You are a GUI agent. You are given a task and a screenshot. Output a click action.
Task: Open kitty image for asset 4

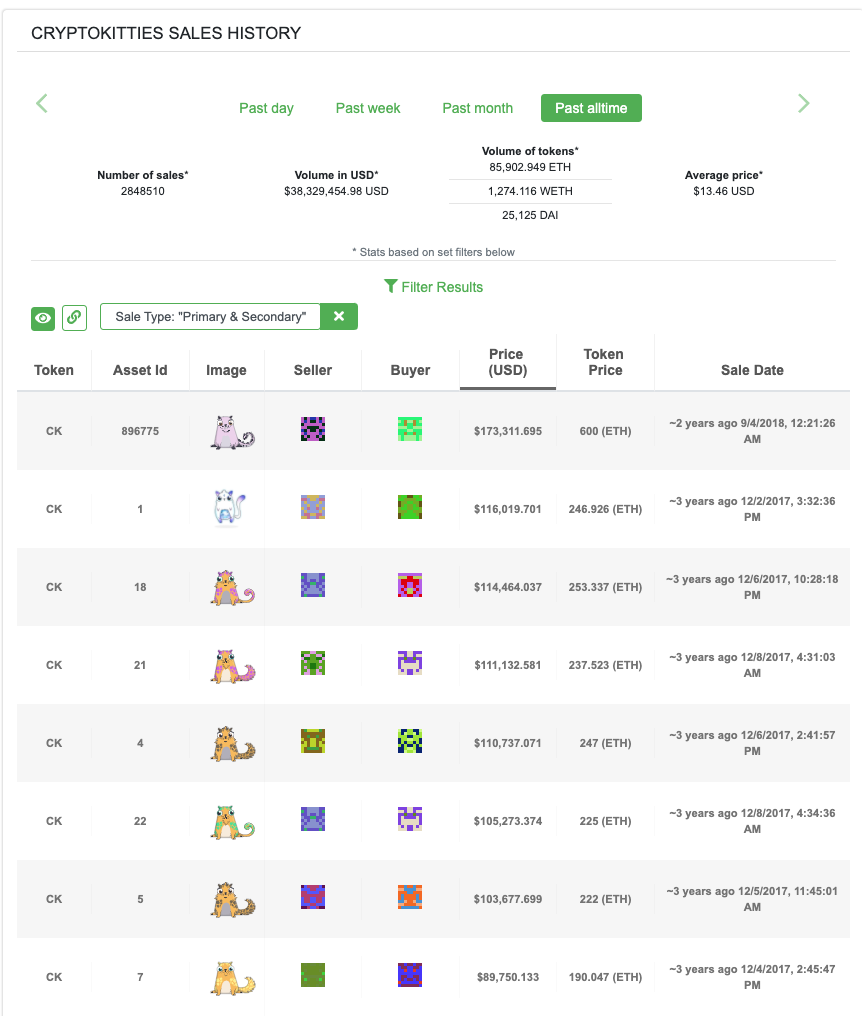click(232, 743)
